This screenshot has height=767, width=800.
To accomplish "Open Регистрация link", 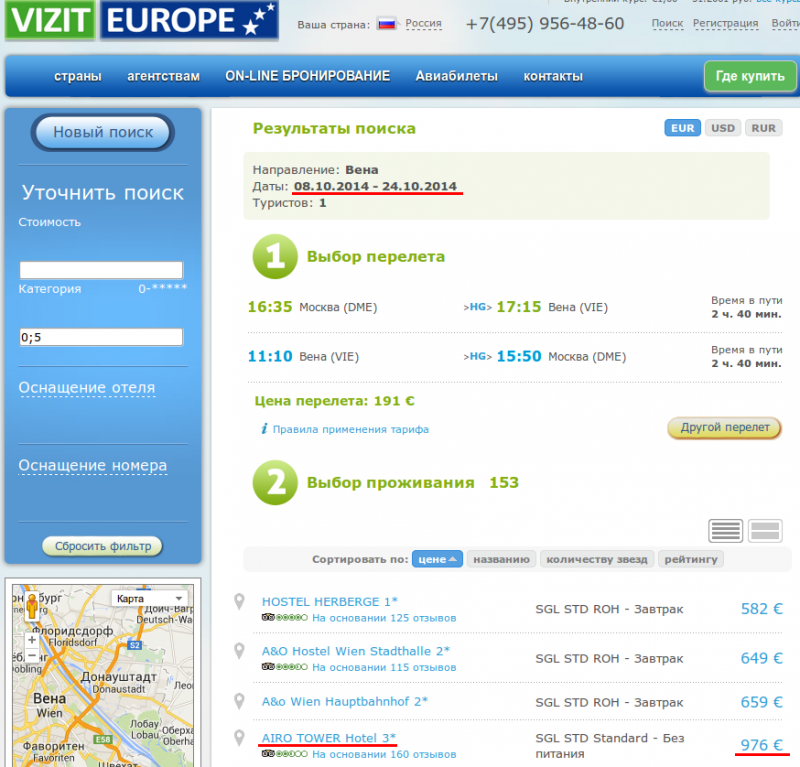I will (726, 23).
